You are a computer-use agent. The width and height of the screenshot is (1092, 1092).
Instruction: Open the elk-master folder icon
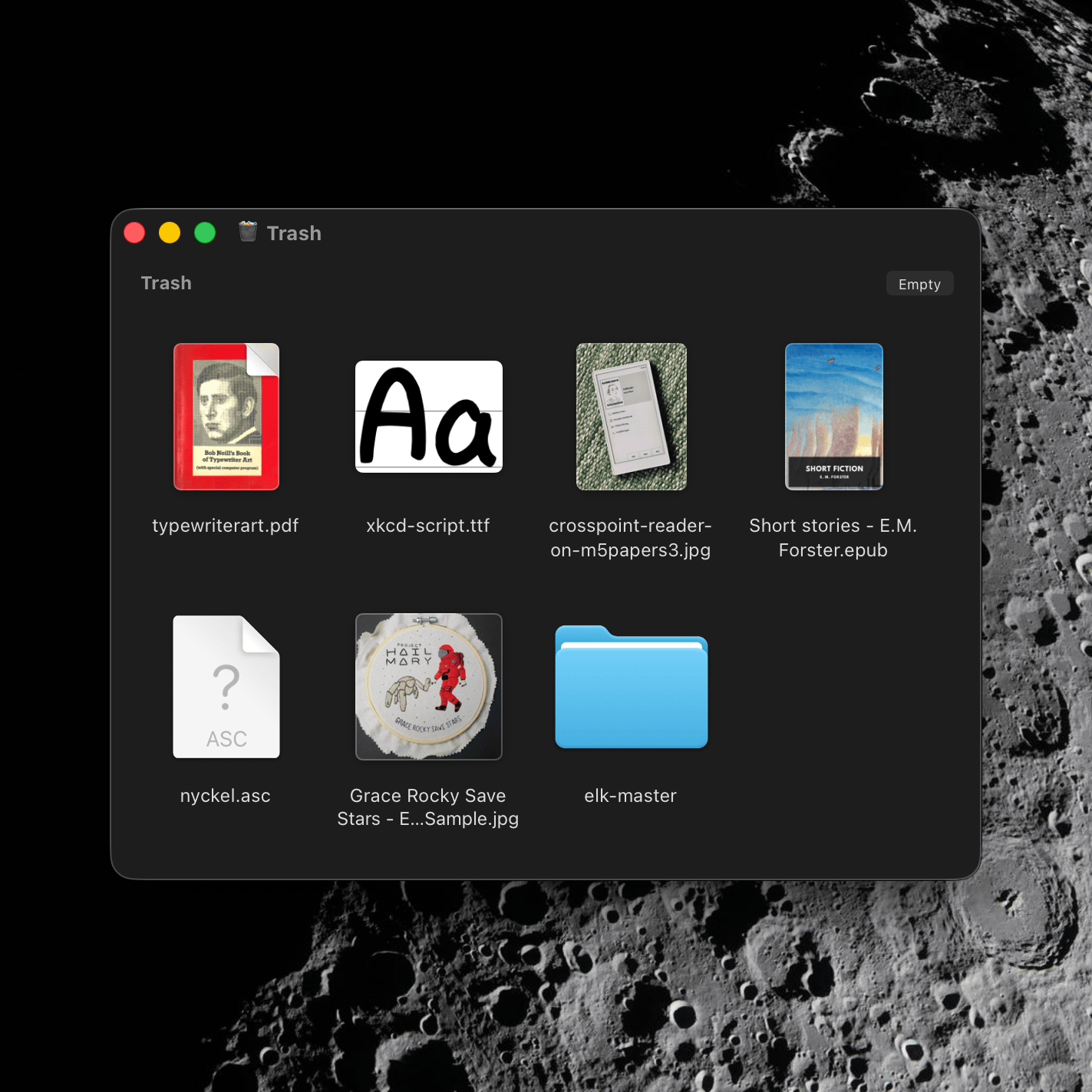(x=631, y=687)
